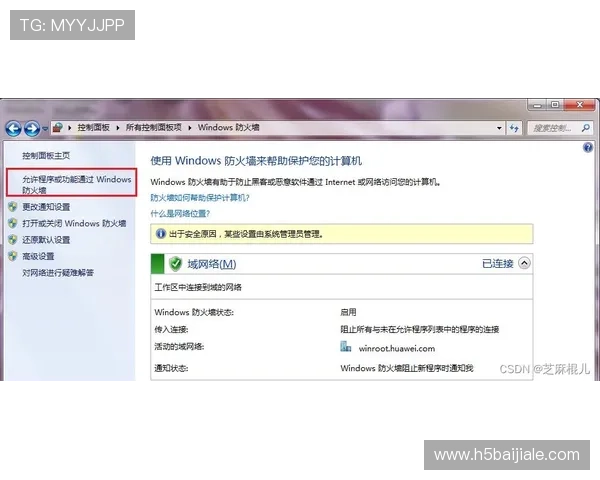Screen dimensions: 600x480
Task: Open 打开或关闭 Windows 防火墙 link
Action: coord(74,223)
